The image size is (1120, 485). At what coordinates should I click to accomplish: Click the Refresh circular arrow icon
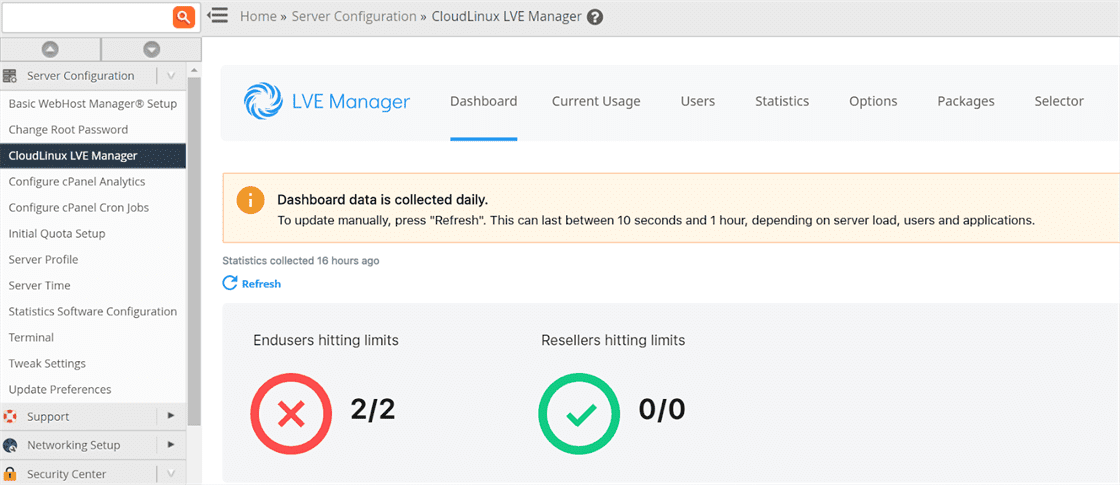tap(230, 284)
